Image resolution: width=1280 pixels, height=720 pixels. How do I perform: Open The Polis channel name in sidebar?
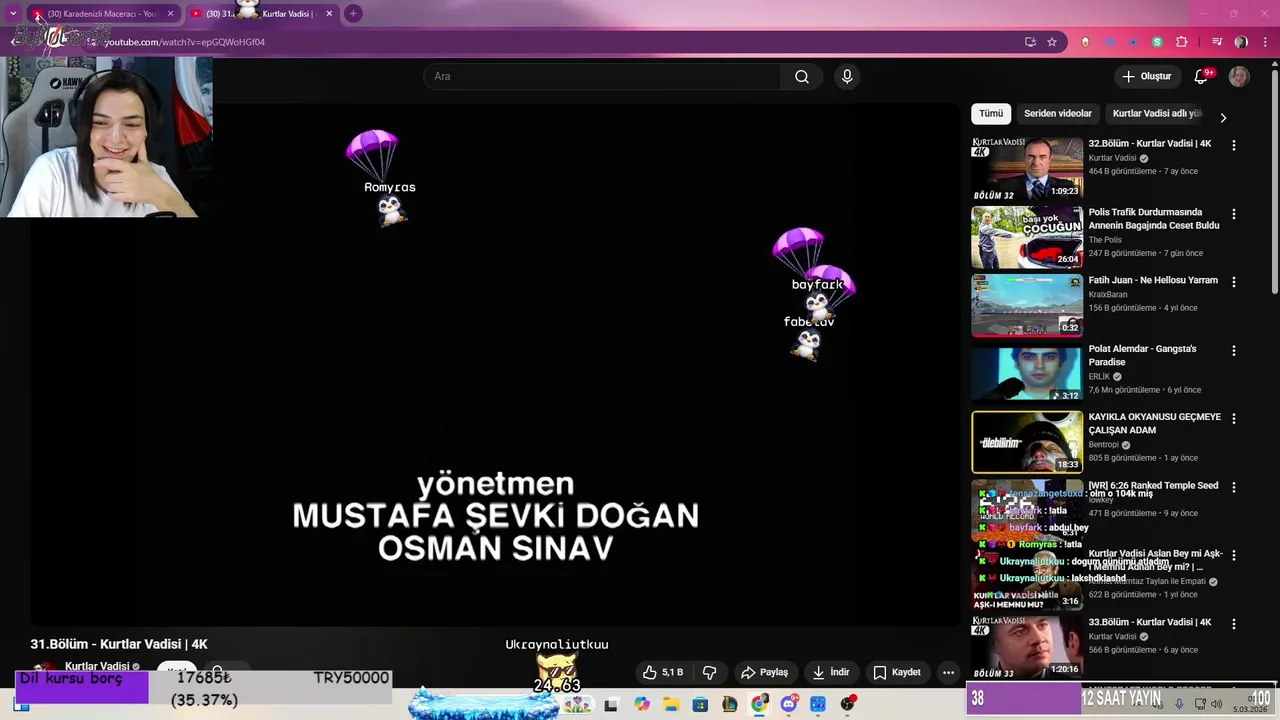coord(1105,240)
